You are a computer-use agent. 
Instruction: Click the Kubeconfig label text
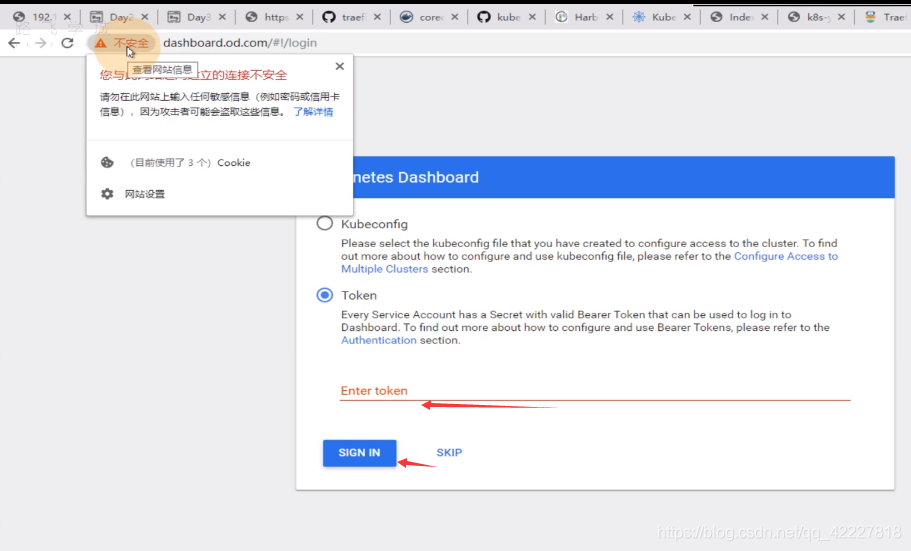point(374,224)
